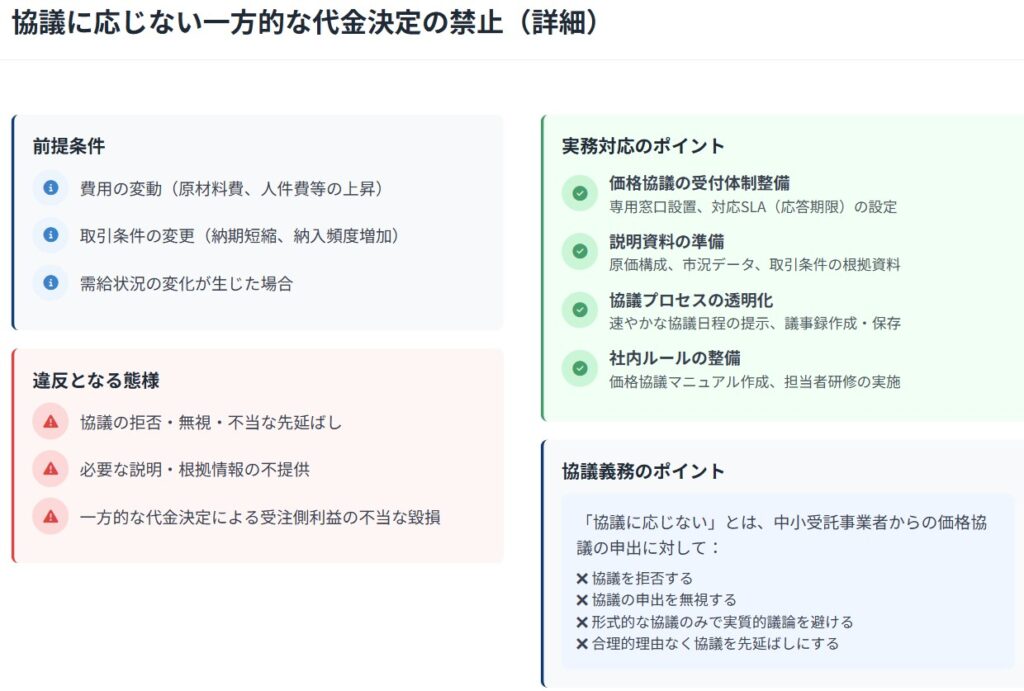The image size is (1024, 691).
Task: Click the 専用窓口設置、対応SLA description text
Action: coord(752,207)
